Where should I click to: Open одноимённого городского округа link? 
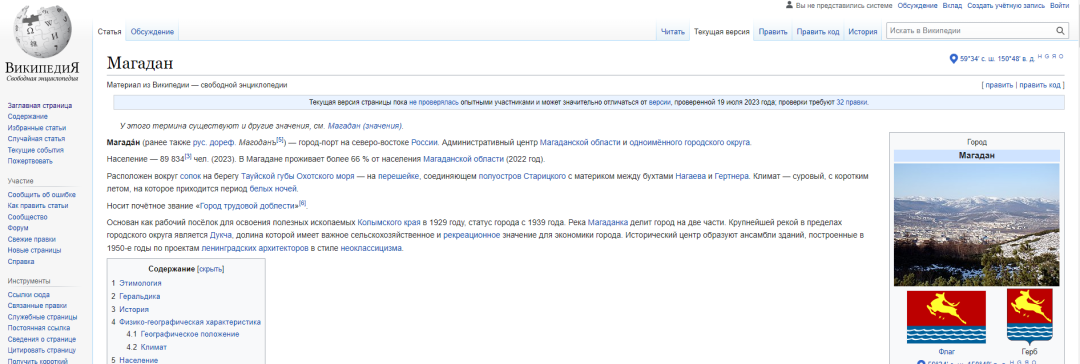[x=689, y=143]
